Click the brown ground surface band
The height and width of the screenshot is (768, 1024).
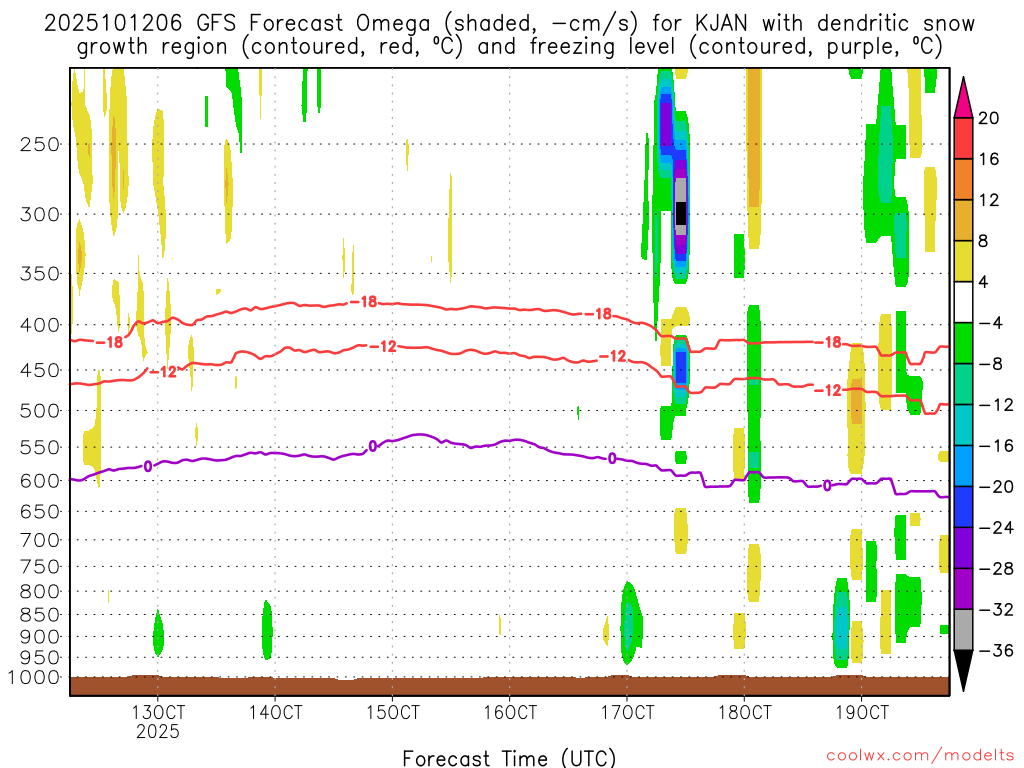pyautogui.click(x=509, y=686)
